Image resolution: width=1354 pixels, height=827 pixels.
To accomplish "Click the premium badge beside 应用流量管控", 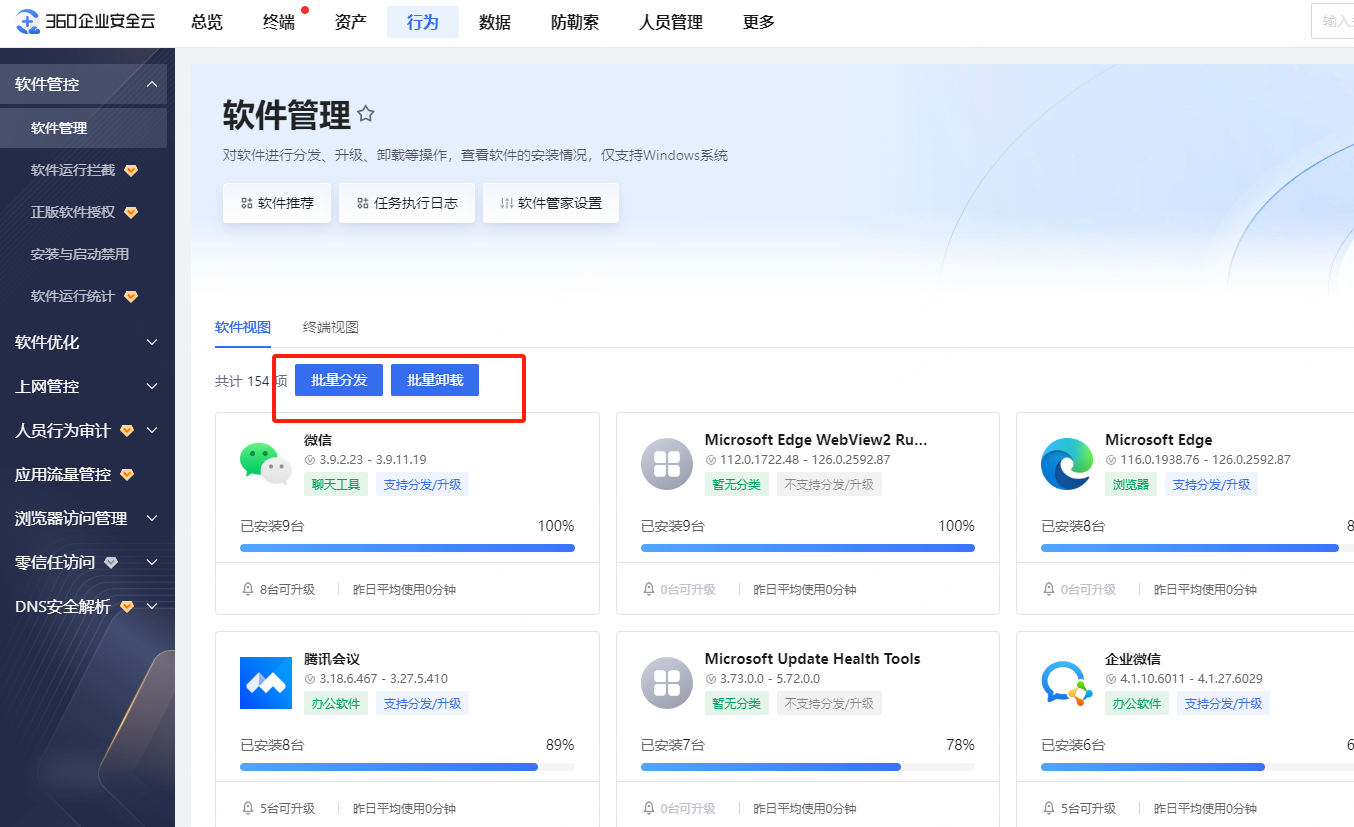I will click(x=127, y=475).
